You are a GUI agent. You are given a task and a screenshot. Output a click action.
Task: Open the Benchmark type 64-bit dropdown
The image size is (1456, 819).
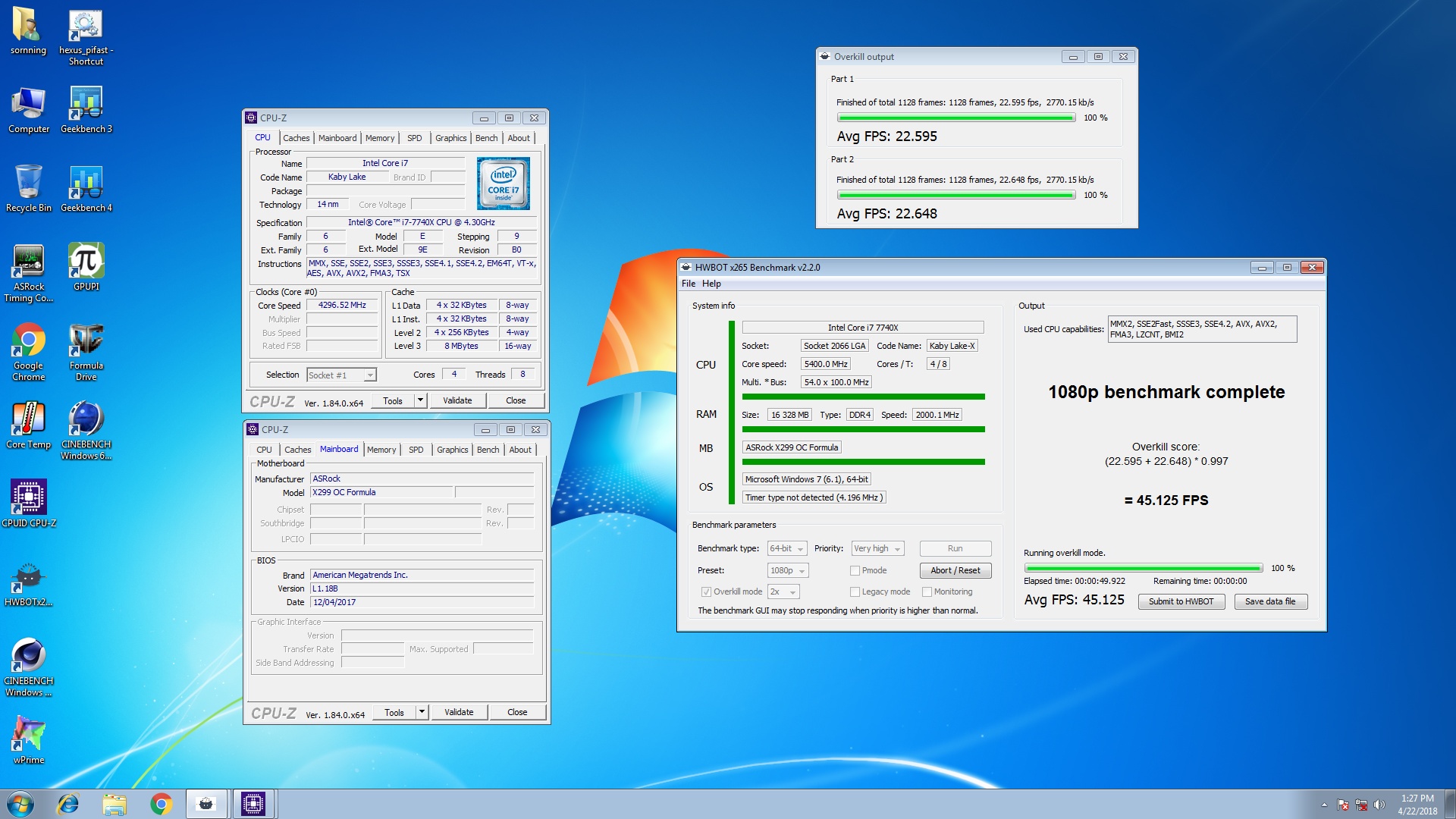pos(787,548)
